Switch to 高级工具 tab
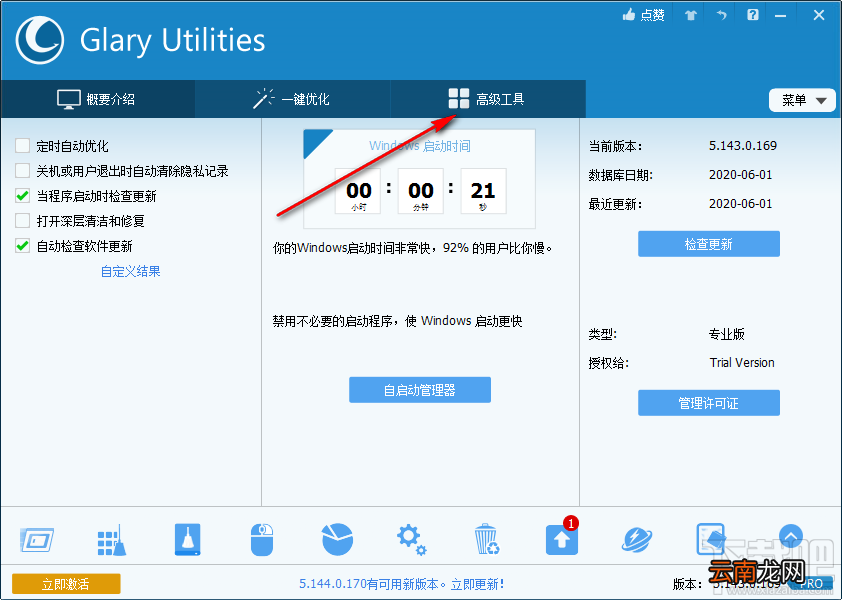 point(487,99)
